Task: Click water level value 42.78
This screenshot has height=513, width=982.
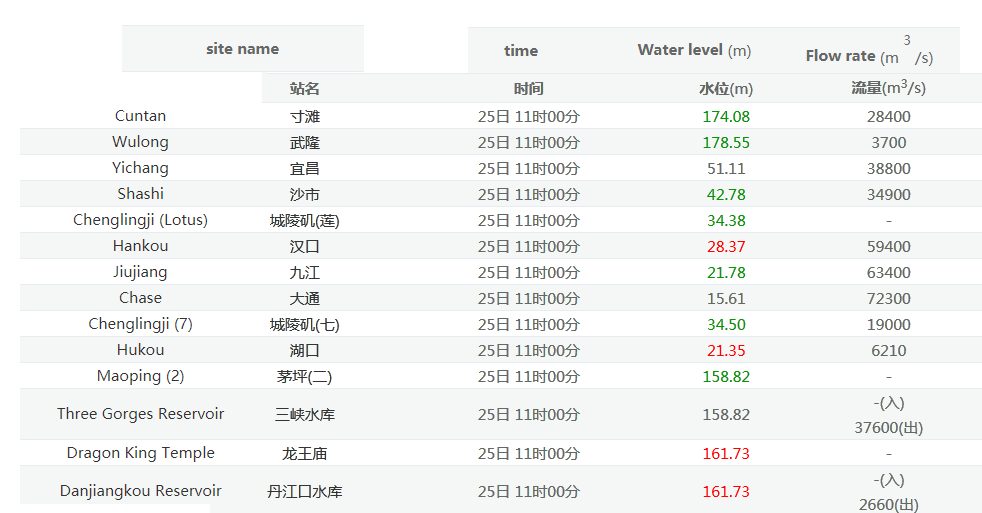Action: pos(726,195)
